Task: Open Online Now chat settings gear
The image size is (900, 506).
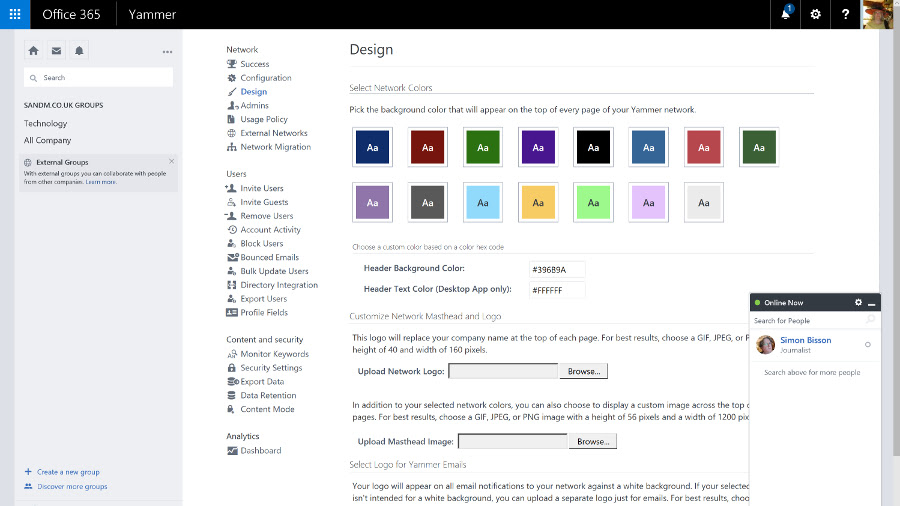Action: click(858, 302)
